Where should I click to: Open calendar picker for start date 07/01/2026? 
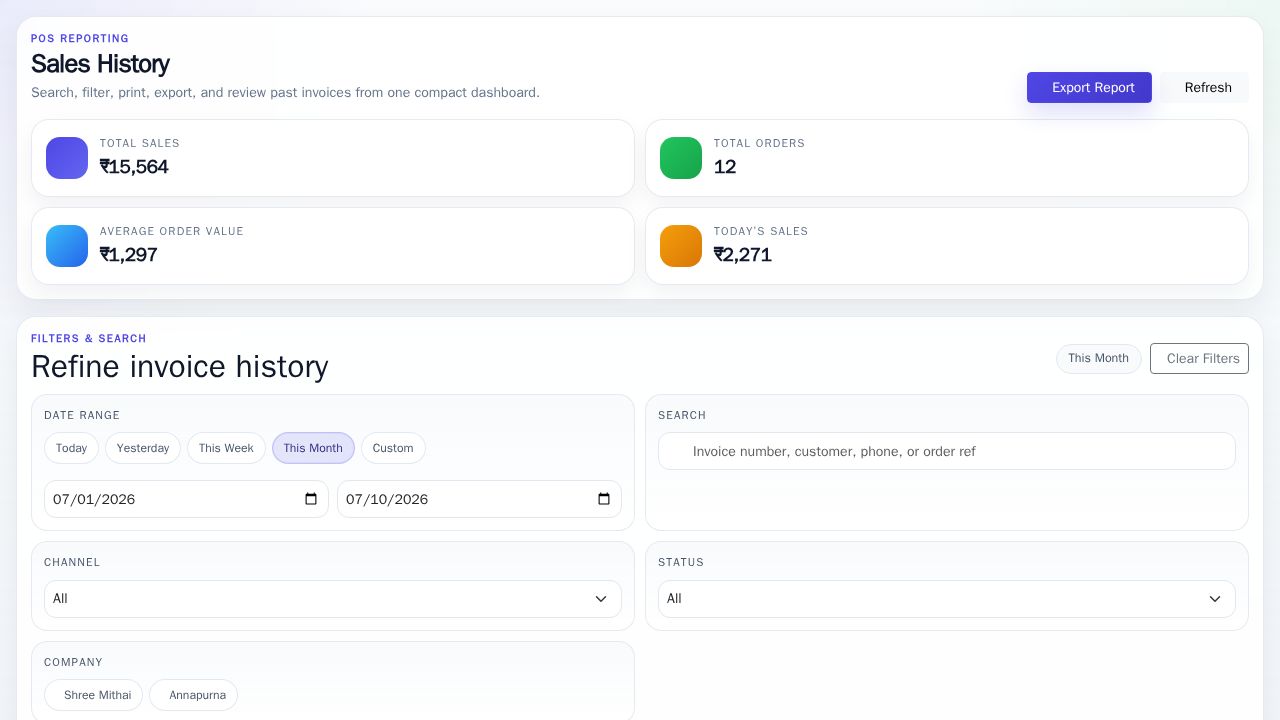(x=311, y=499)
